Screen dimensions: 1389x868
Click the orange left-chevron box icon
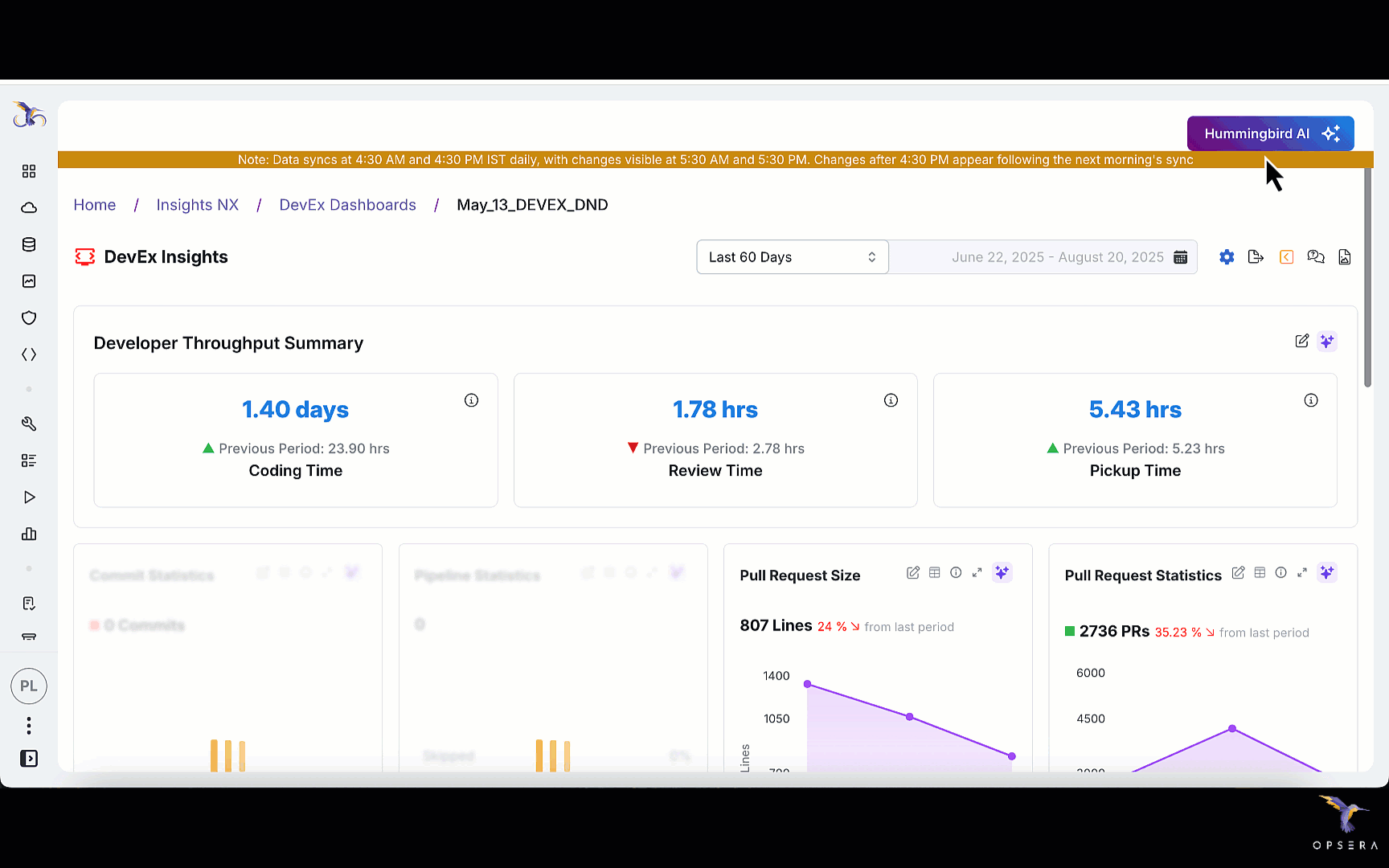tap(1286, 257)
